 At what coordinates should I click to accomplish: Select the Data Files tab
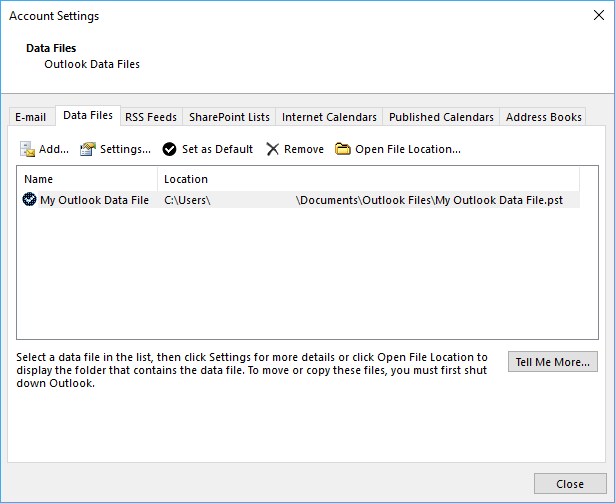click(88, 115)
